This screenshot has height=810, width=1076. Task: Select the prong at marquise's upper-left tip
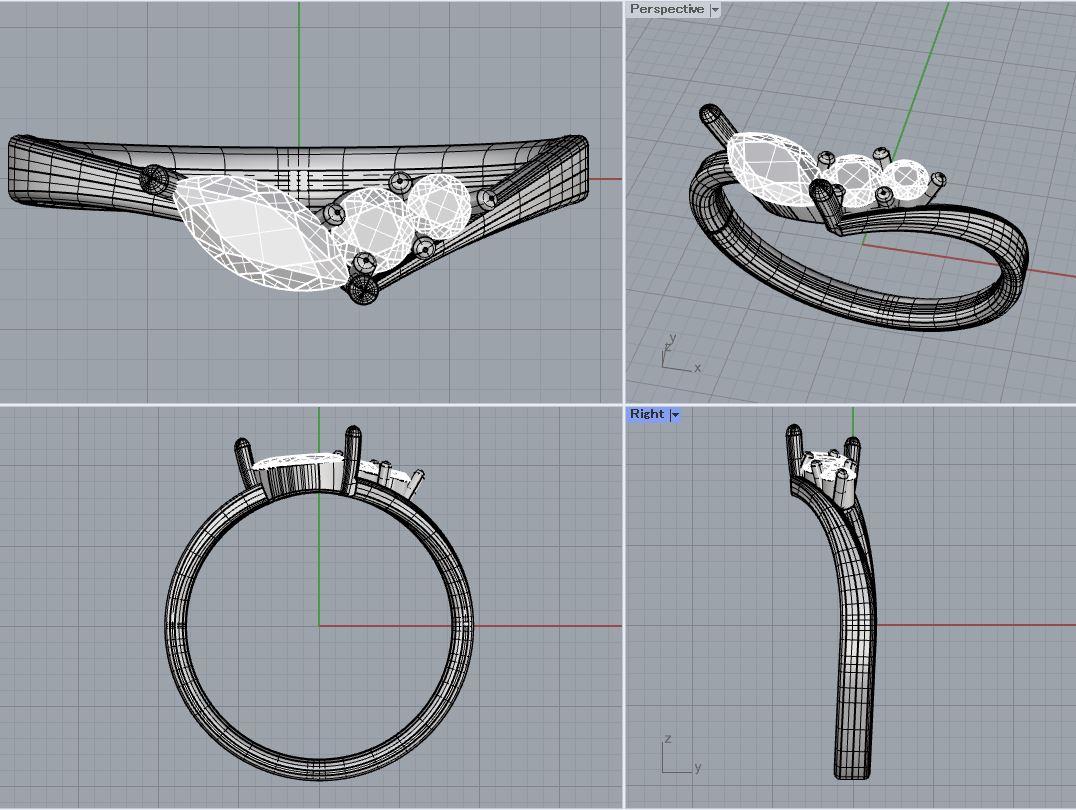point(154,180)
